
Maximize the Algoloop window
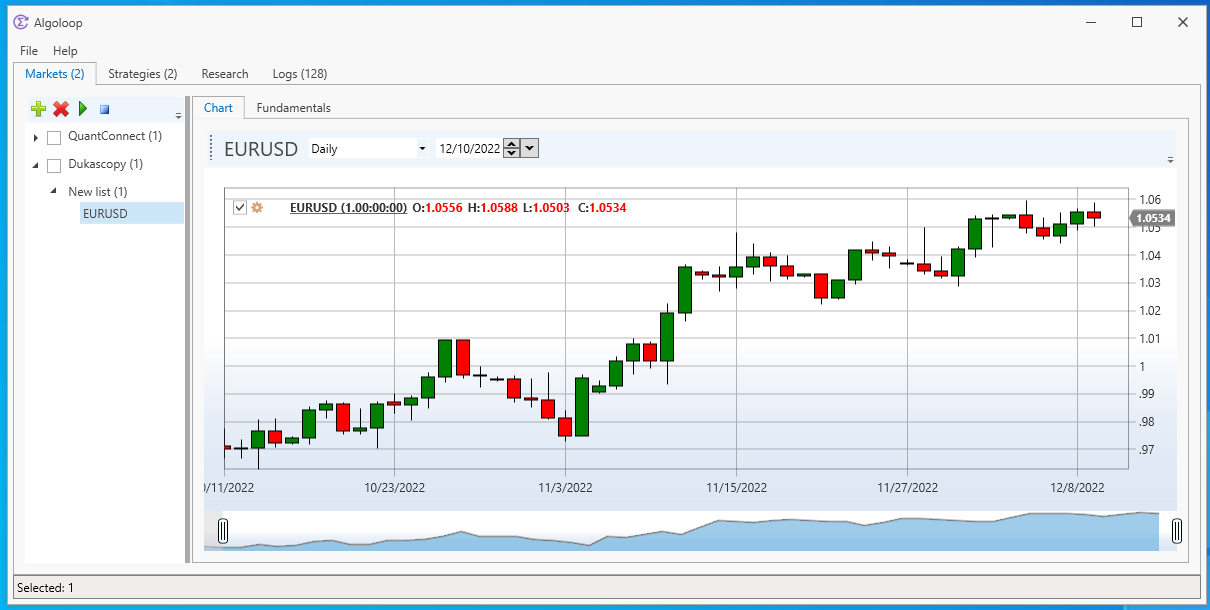point(1136,22)
